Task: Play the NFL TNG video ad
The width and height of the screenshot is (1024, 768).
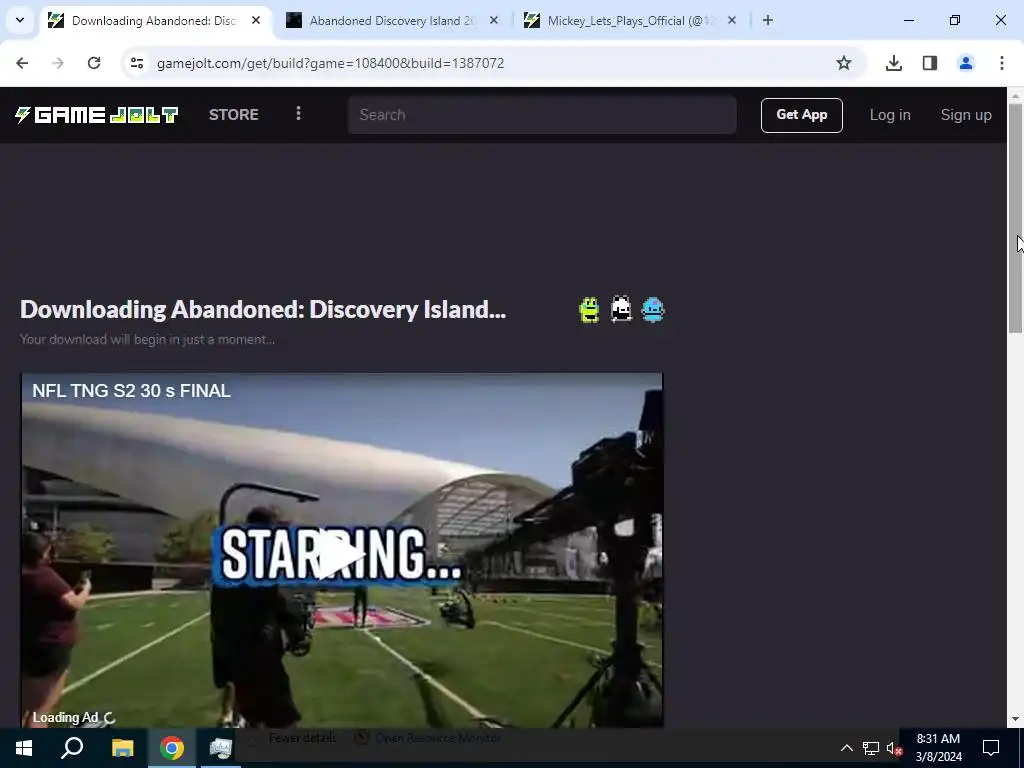Action: pyautogui.click(x=341, y=555)
